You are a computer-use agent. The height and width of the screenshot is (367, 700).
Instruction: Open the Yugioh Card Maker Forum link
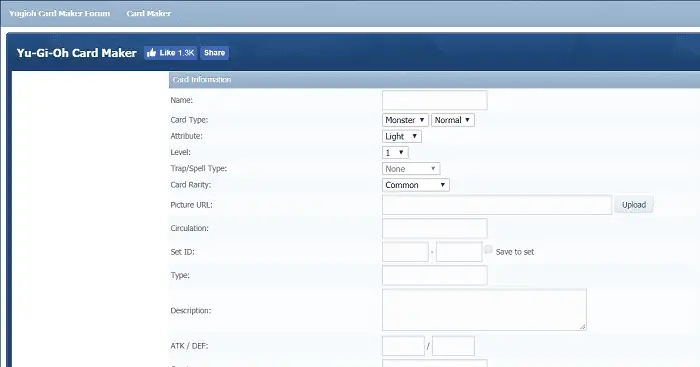tap(59, 13)
